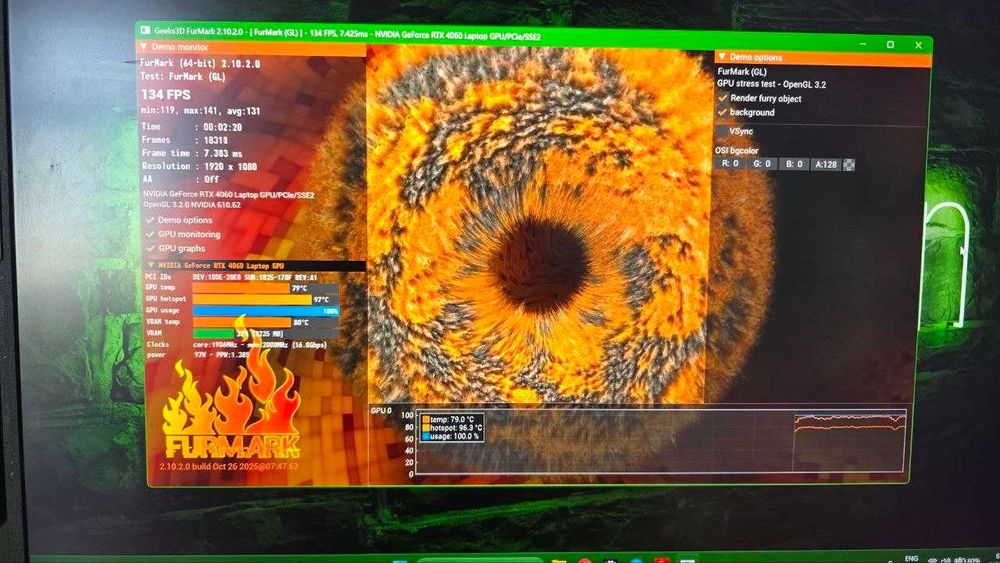Click the AA : Off row
This screenshot has height=563, width=1000.
[x=180, y=180]
